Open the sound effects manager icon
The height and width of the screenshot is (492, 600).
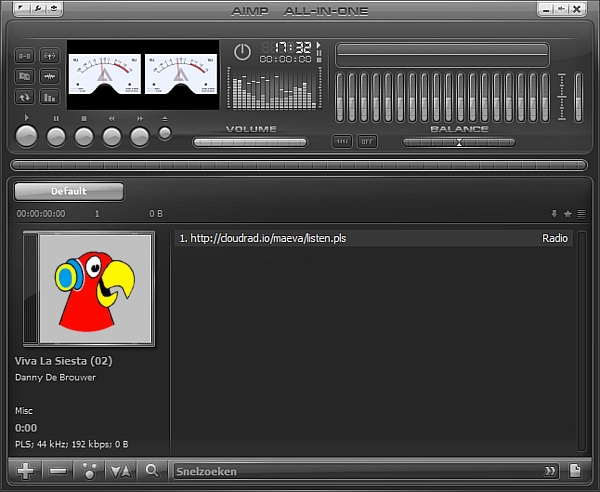(x=49, y=56)
